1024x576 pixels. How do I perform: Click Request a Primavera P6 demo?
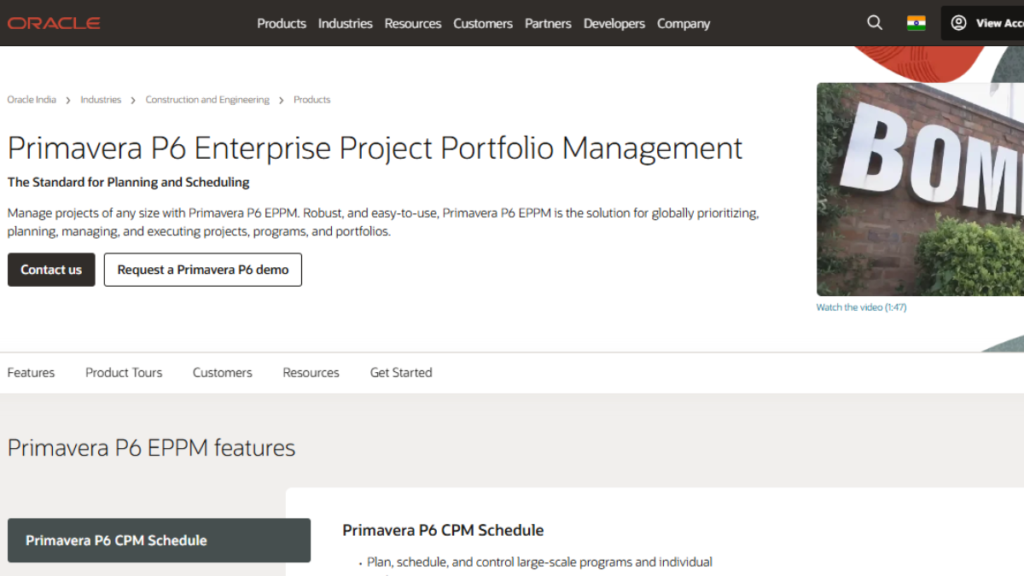[x=202, y=269]
